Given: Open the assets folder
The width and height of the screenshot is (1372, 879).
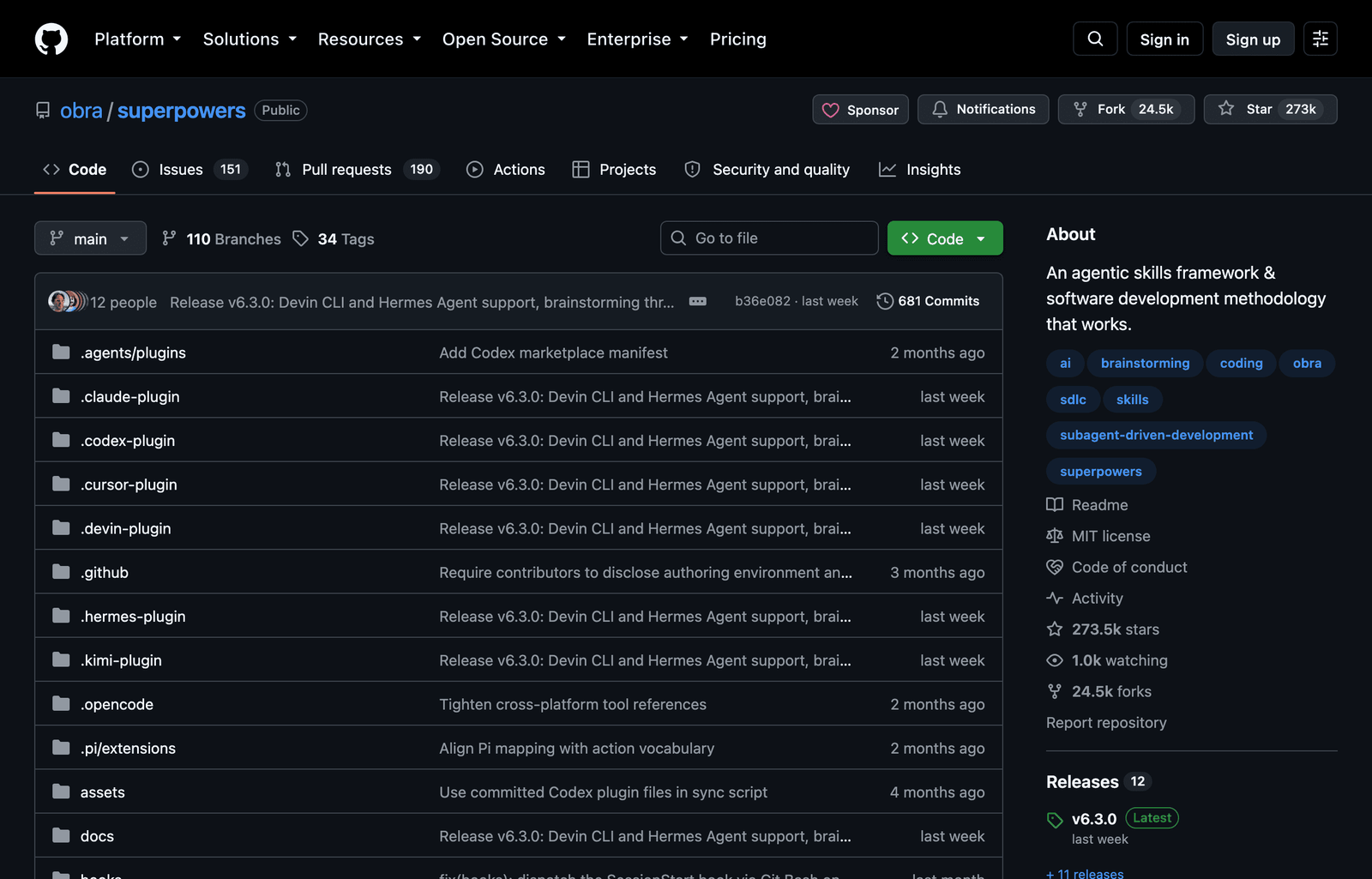Looking at the screenshot, I should click(103, 792).
